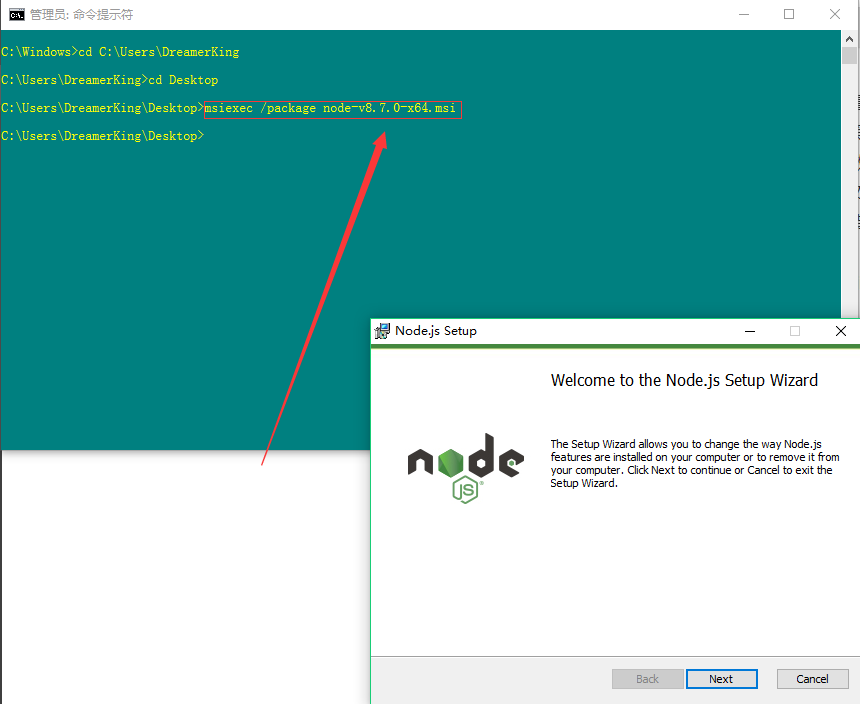Click the command prompt icon in title bar

point(16,14)
